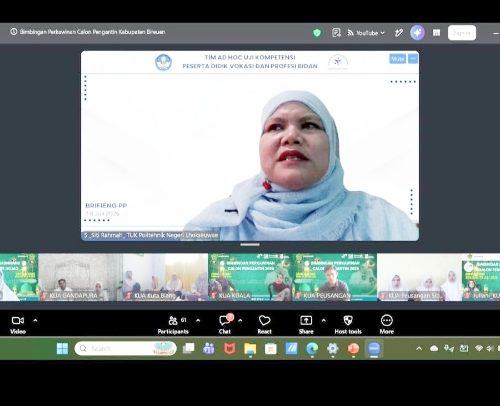Click the Mute button on speaker video
This screenshot has height=406, width=500.
[397, 59]
